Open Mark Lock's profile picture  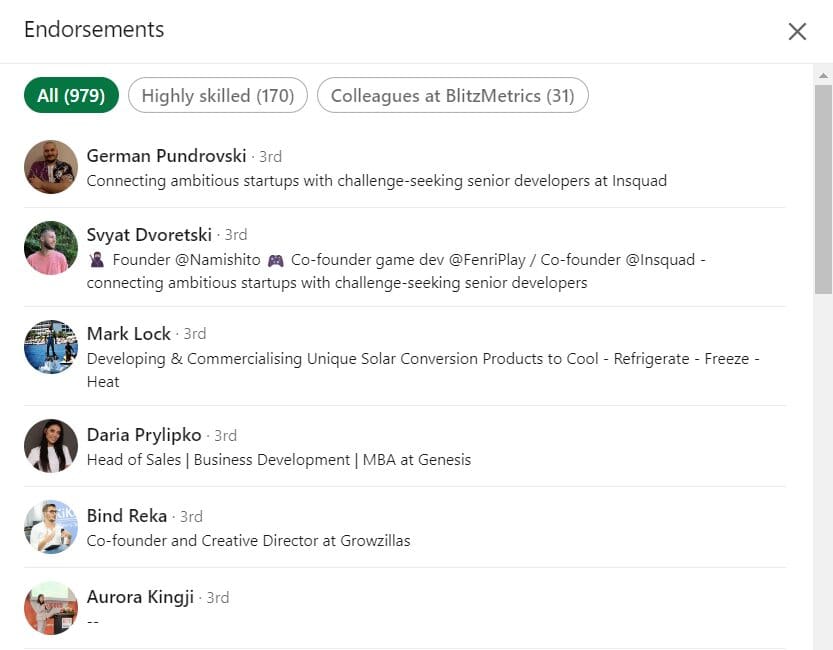[51, 347]
